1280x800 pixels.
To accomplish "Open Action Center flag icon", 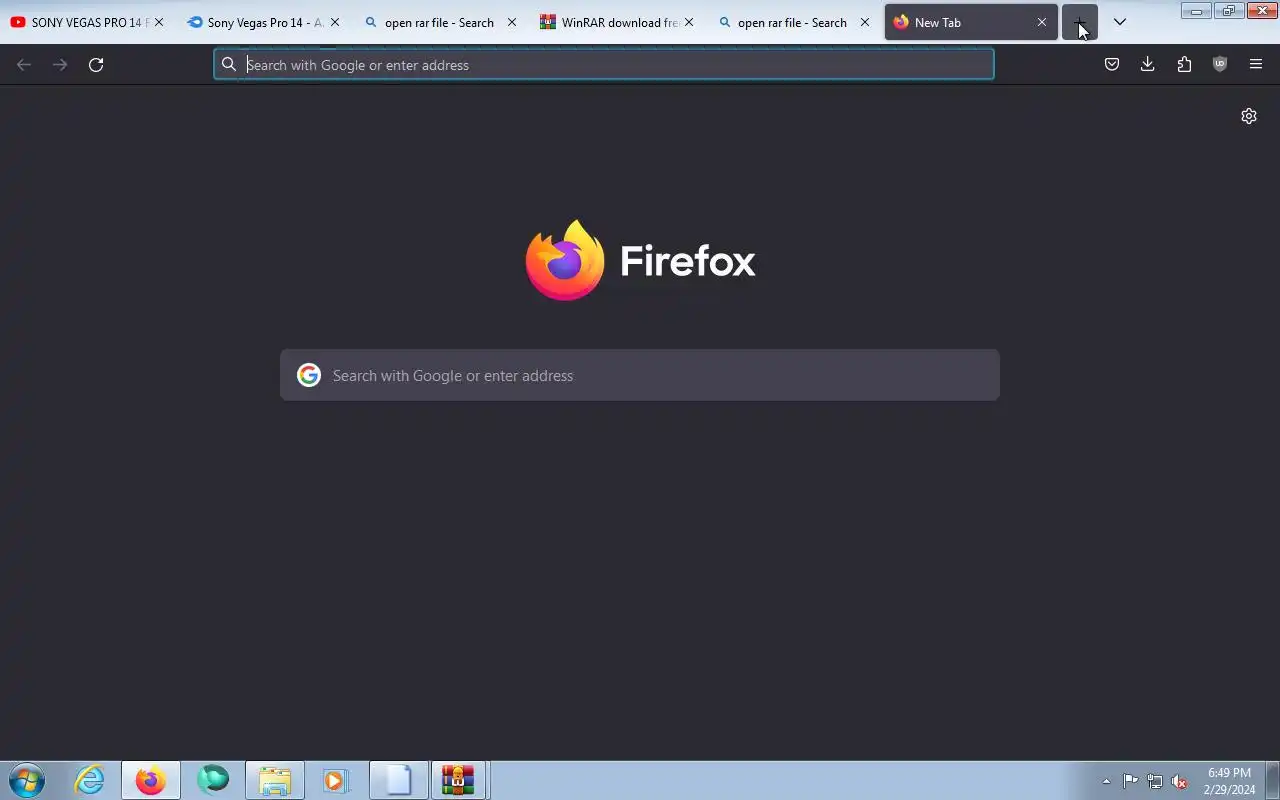I will tap(1130, 781).
